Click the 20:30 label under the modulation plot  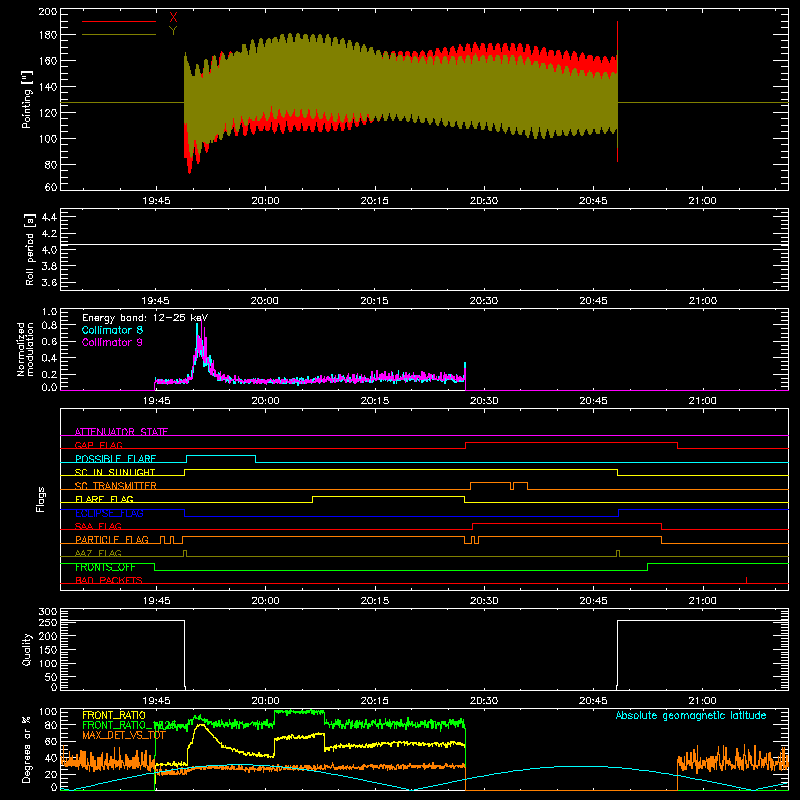484,401
